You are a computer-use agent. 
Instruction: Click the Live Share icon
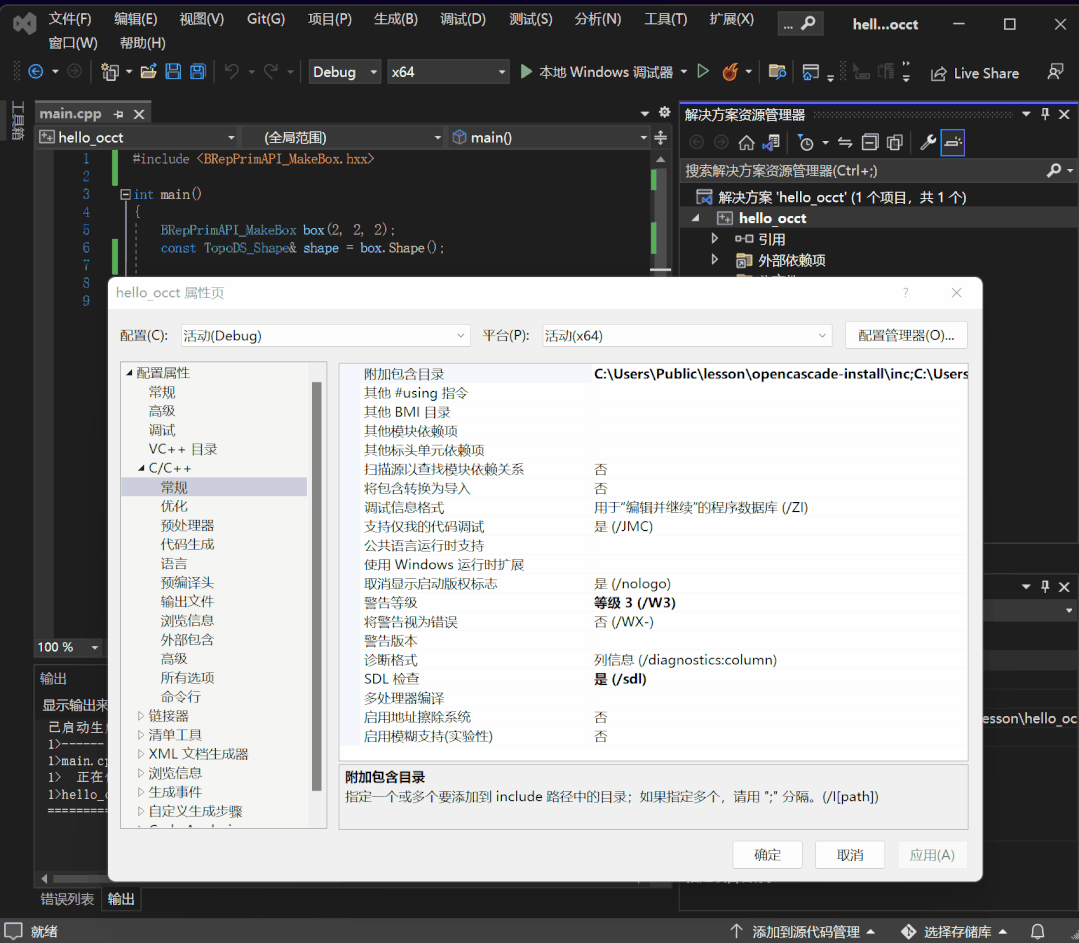point(940,73)
